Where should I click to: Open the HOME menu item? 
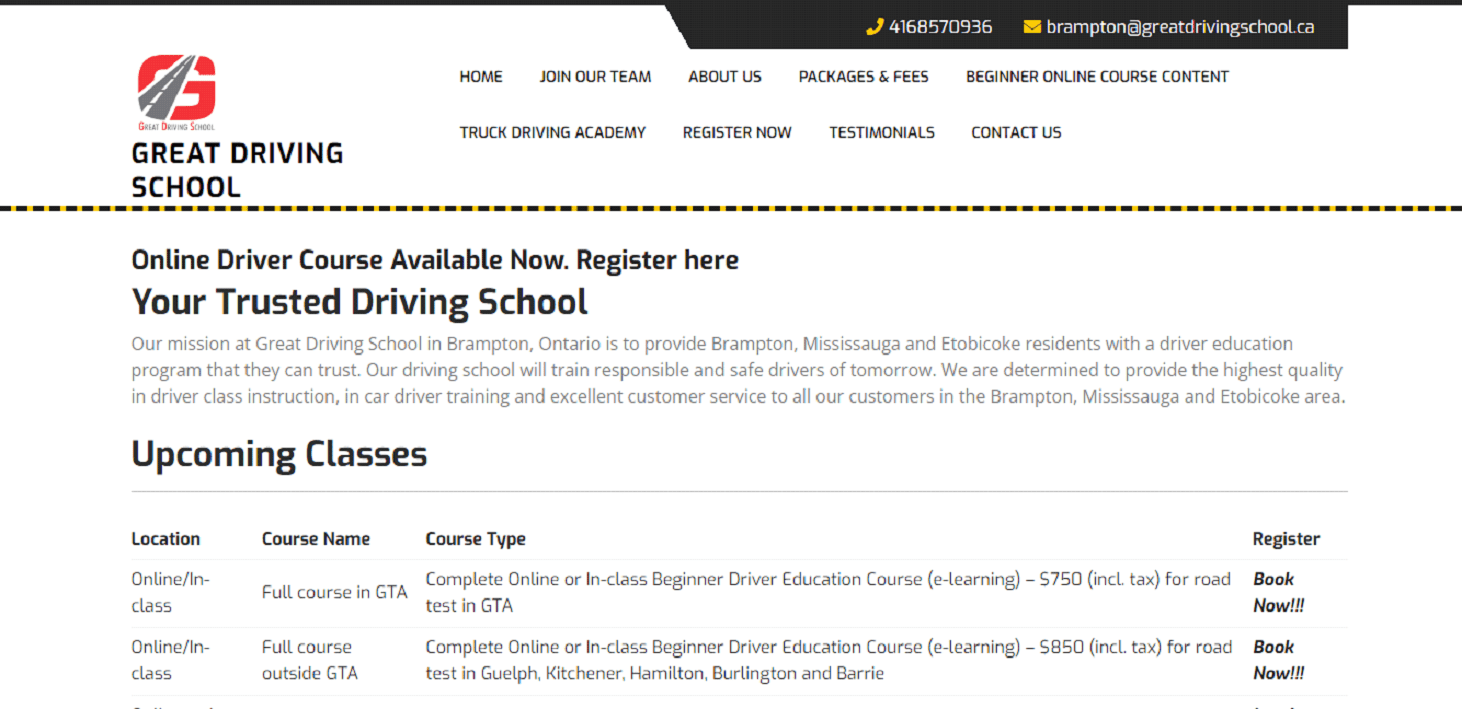pyautogui.click(x=481, y=76)
